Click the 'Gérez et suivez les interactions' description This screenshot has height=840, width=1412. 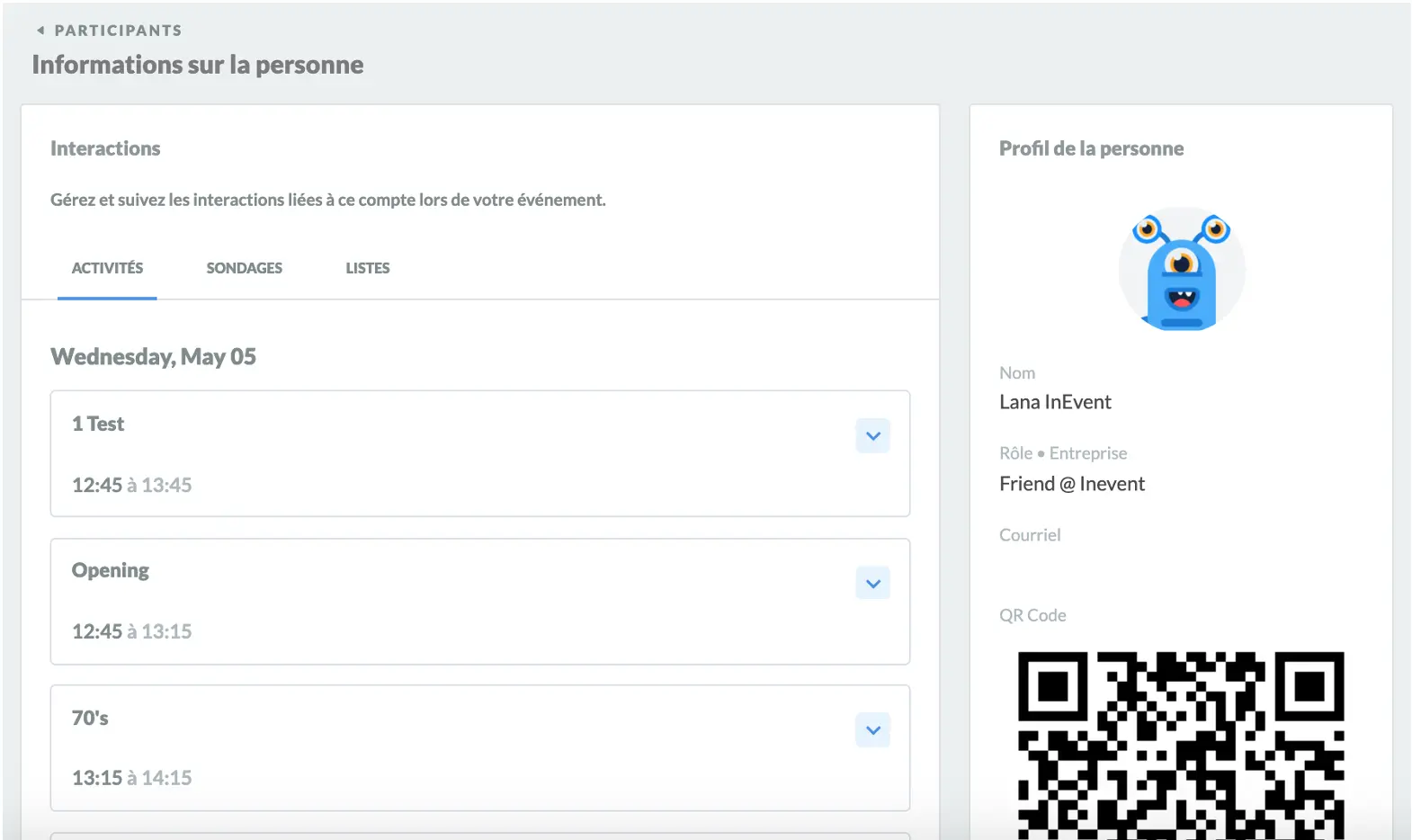coord(328,200)
